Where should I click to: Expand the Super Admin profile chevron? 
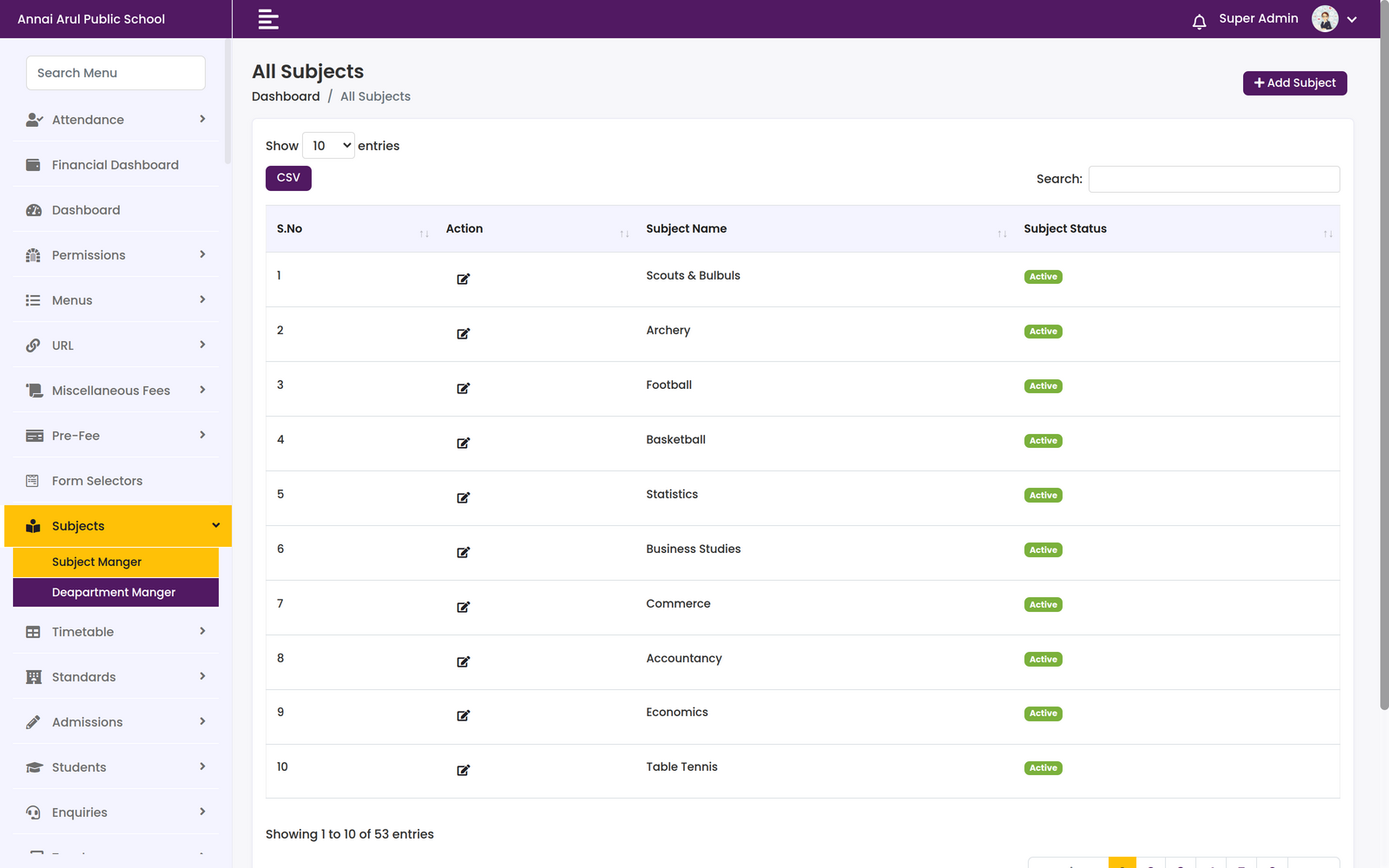pyautogui.click(x=1352, y=19)
